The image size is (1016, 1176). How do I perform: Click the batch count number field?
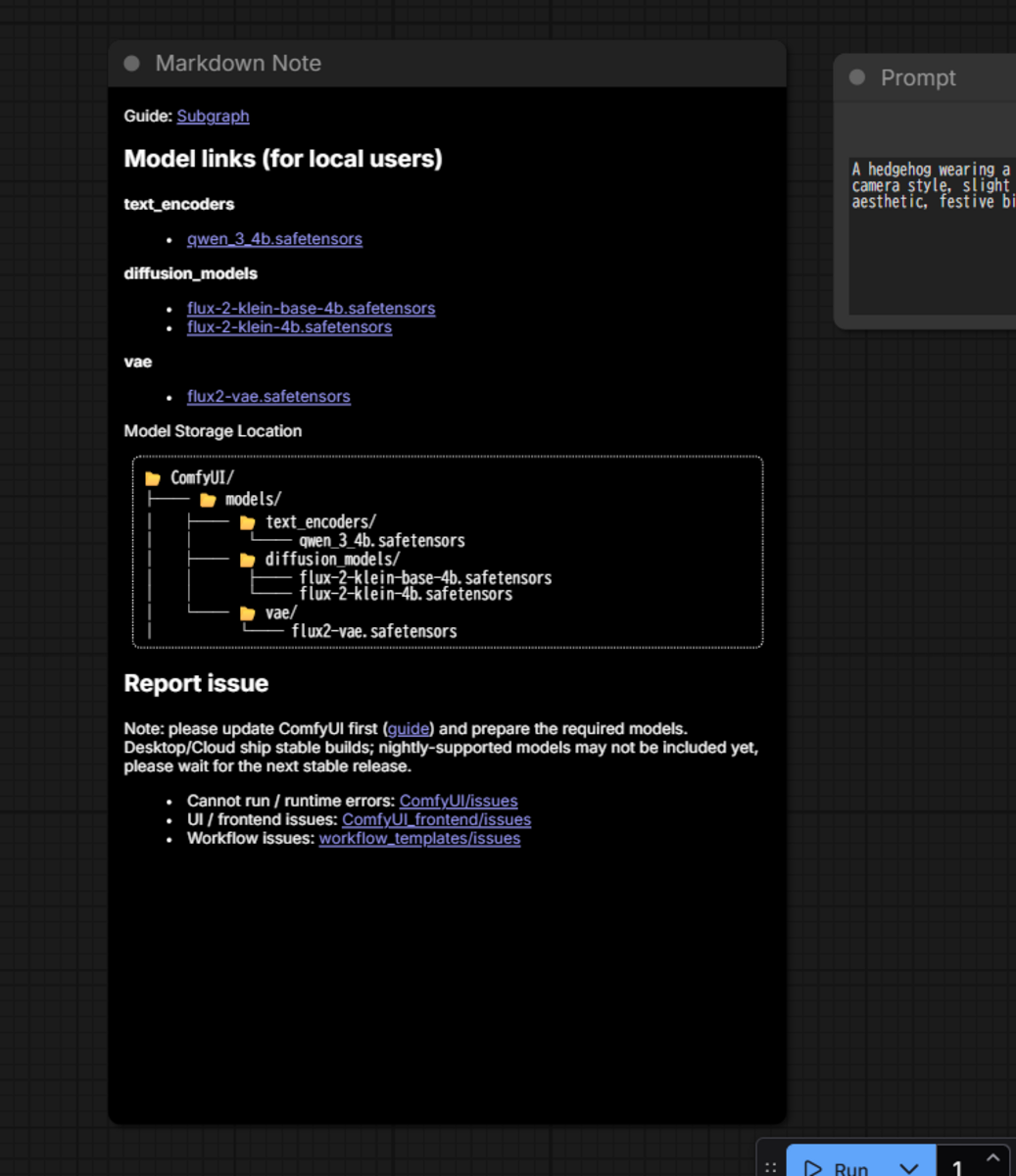click(957, 1168)
